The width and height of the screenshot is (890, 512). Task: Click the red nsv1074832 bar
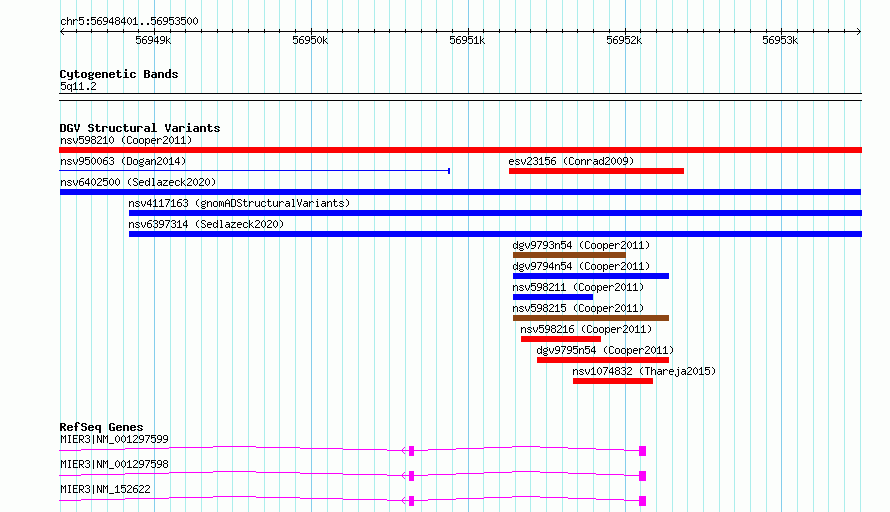[x=613, y=381]
